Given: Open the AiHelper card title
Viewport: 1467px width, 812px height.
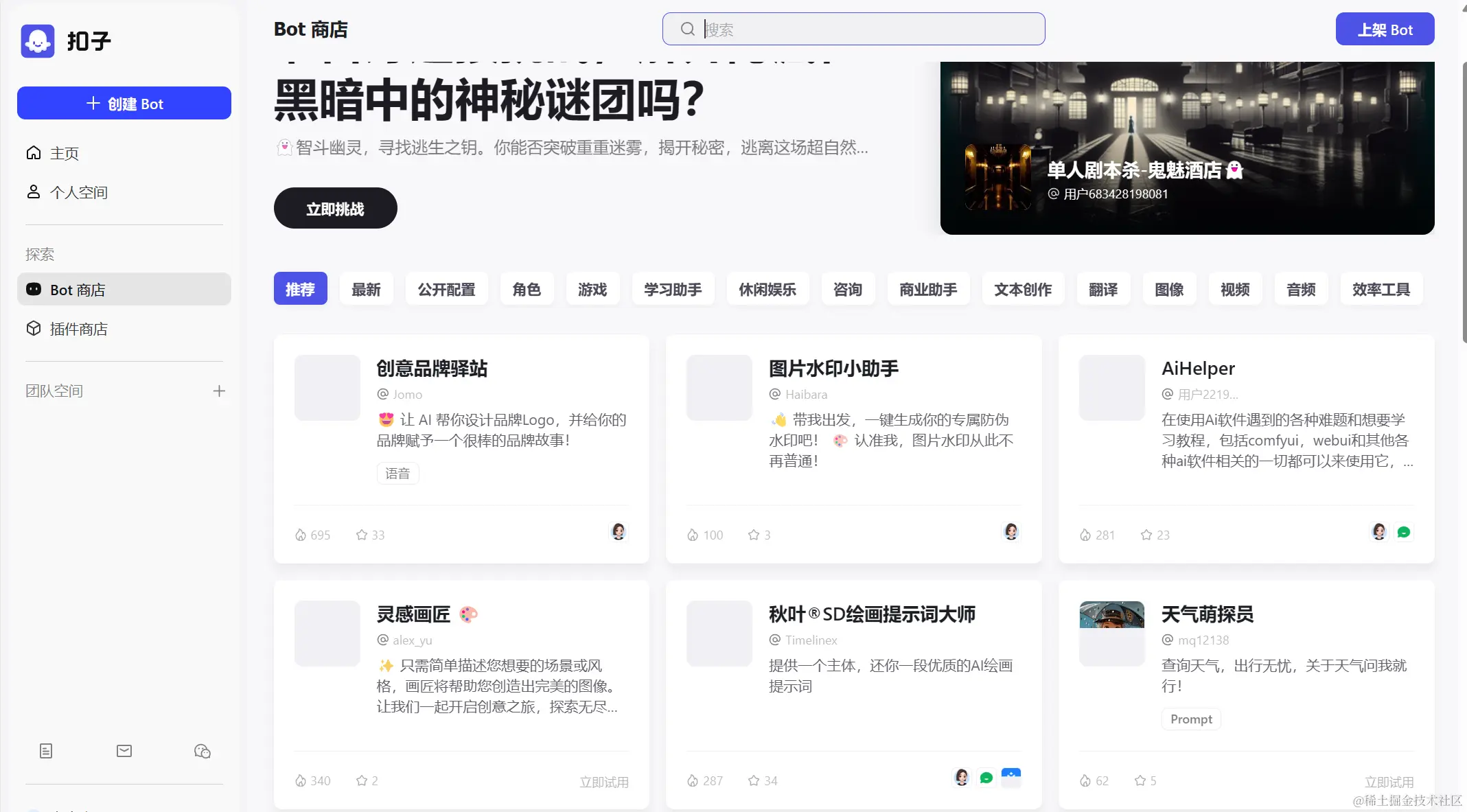Looking at the screenshot, I should pos(1198,369).
